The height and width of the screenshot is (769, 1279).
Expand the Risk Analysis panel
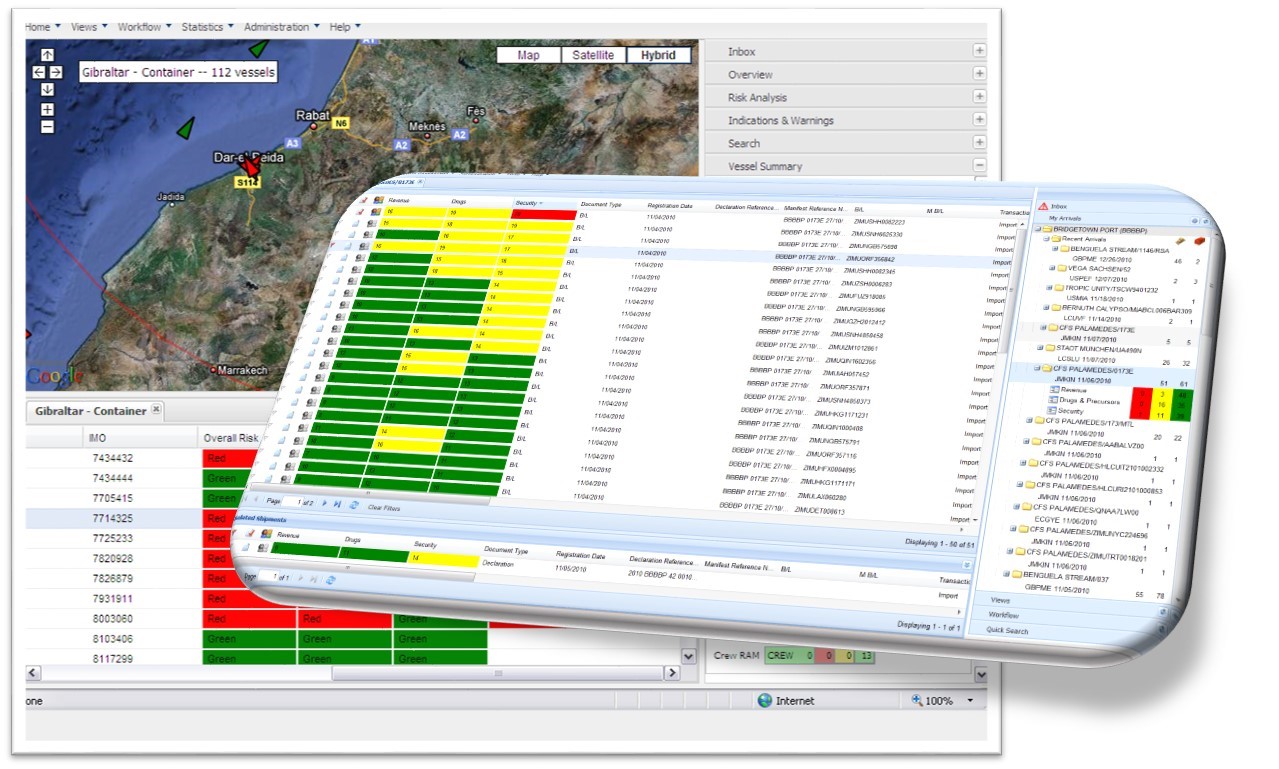point(980,97)
